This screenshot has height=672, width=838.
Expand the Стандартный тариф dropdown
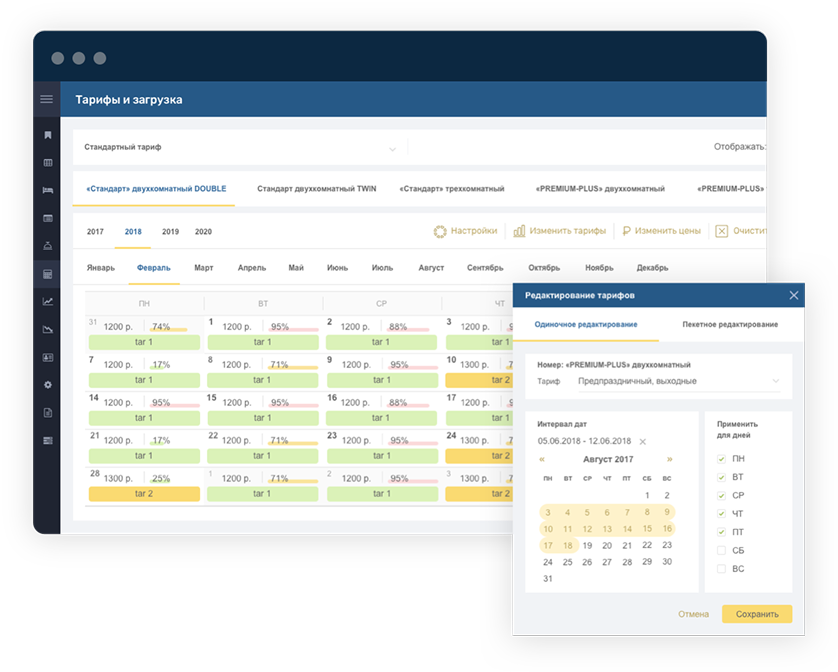tap(392, 148)
